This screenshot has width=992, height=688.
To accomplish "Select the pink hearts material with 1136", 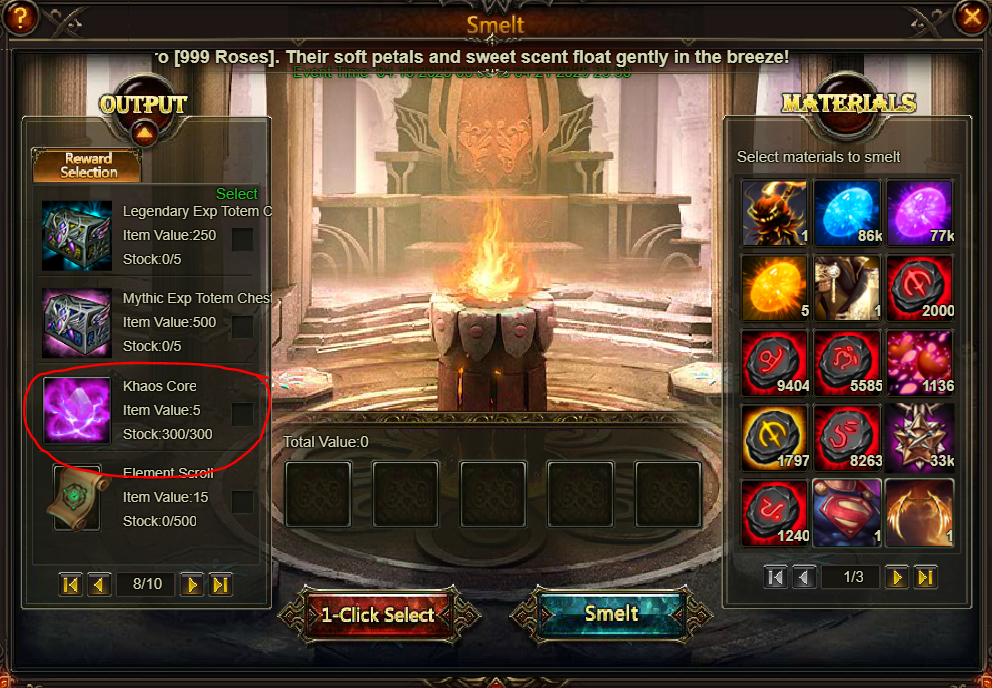I will (920, 363).
